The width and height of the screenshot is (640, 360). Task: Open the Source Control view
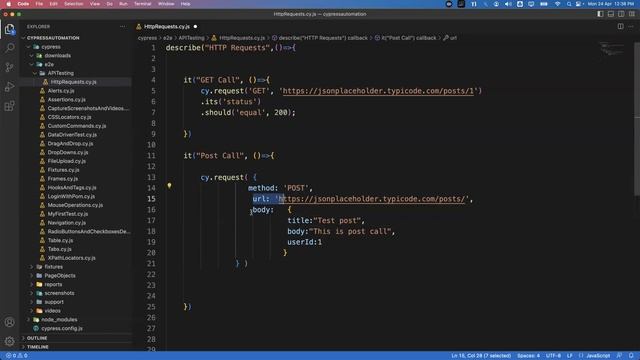pos(9,67)
